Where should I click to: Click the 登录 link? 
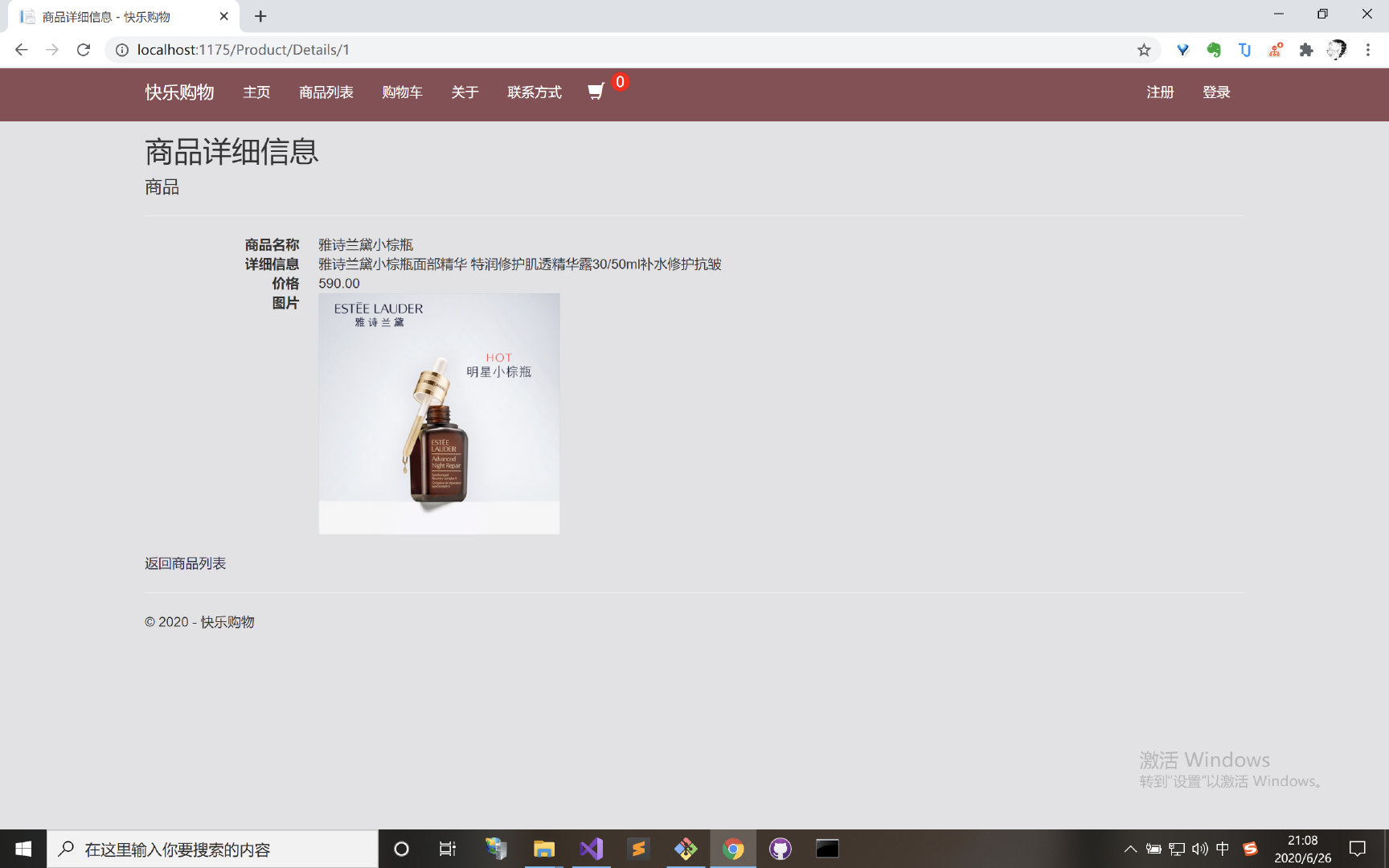pyautogui.click(x=1216, y=92)
